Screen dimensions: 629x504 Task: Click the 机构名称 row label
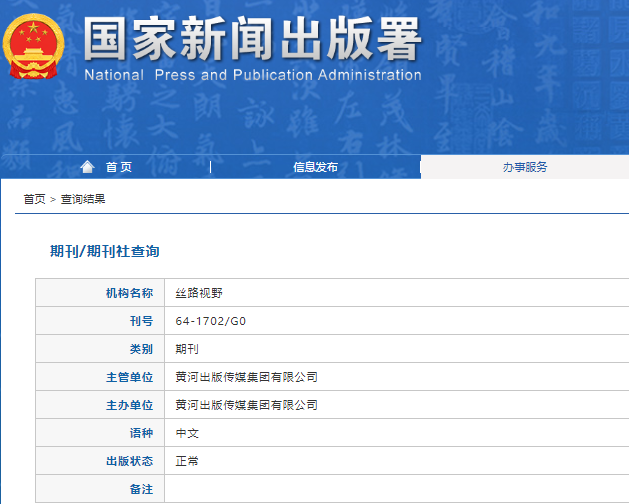point(129,293)
